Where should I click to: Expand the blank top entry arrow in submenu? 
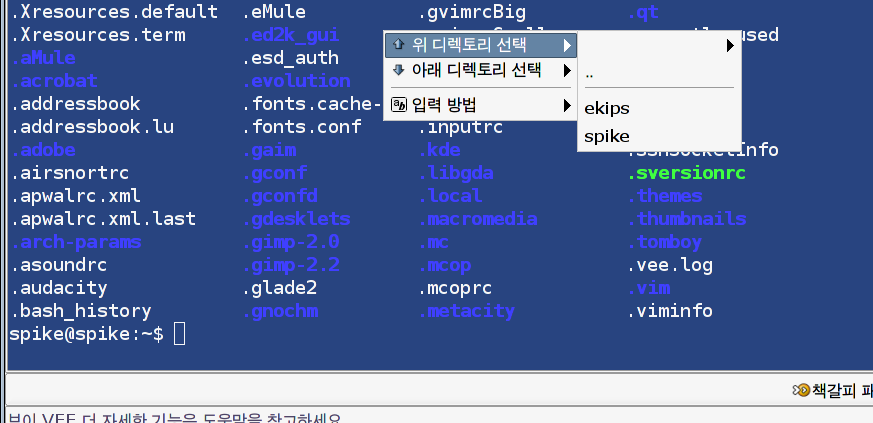(x=730, y=45)
